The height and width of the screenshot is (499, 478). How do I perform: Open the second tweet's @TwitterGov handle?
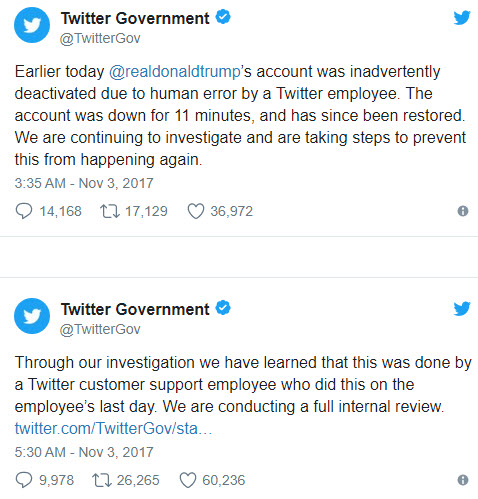coord(100,329)
